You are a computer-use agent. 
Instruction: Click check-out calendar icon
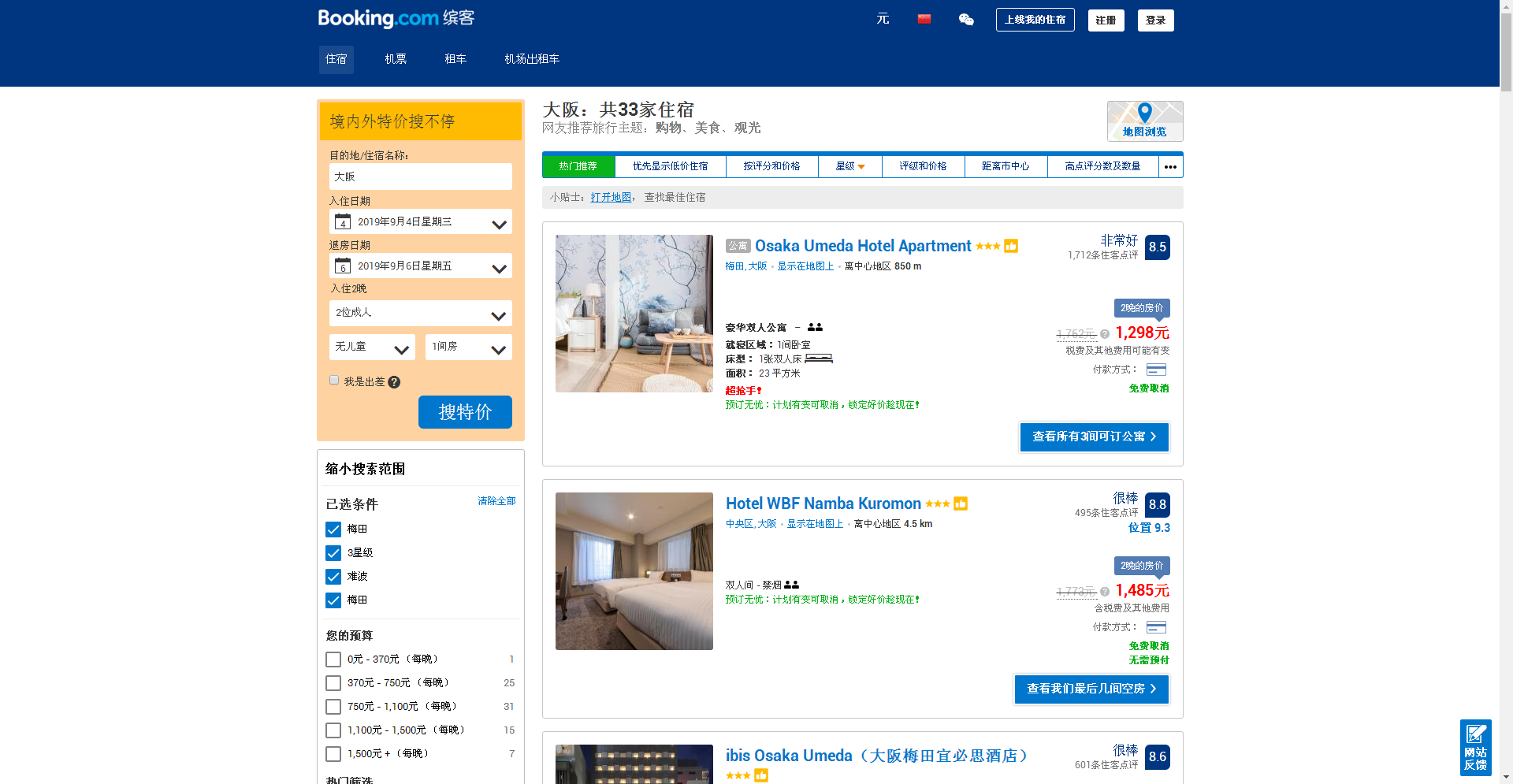pyautogui.click(x=343, y=266)
